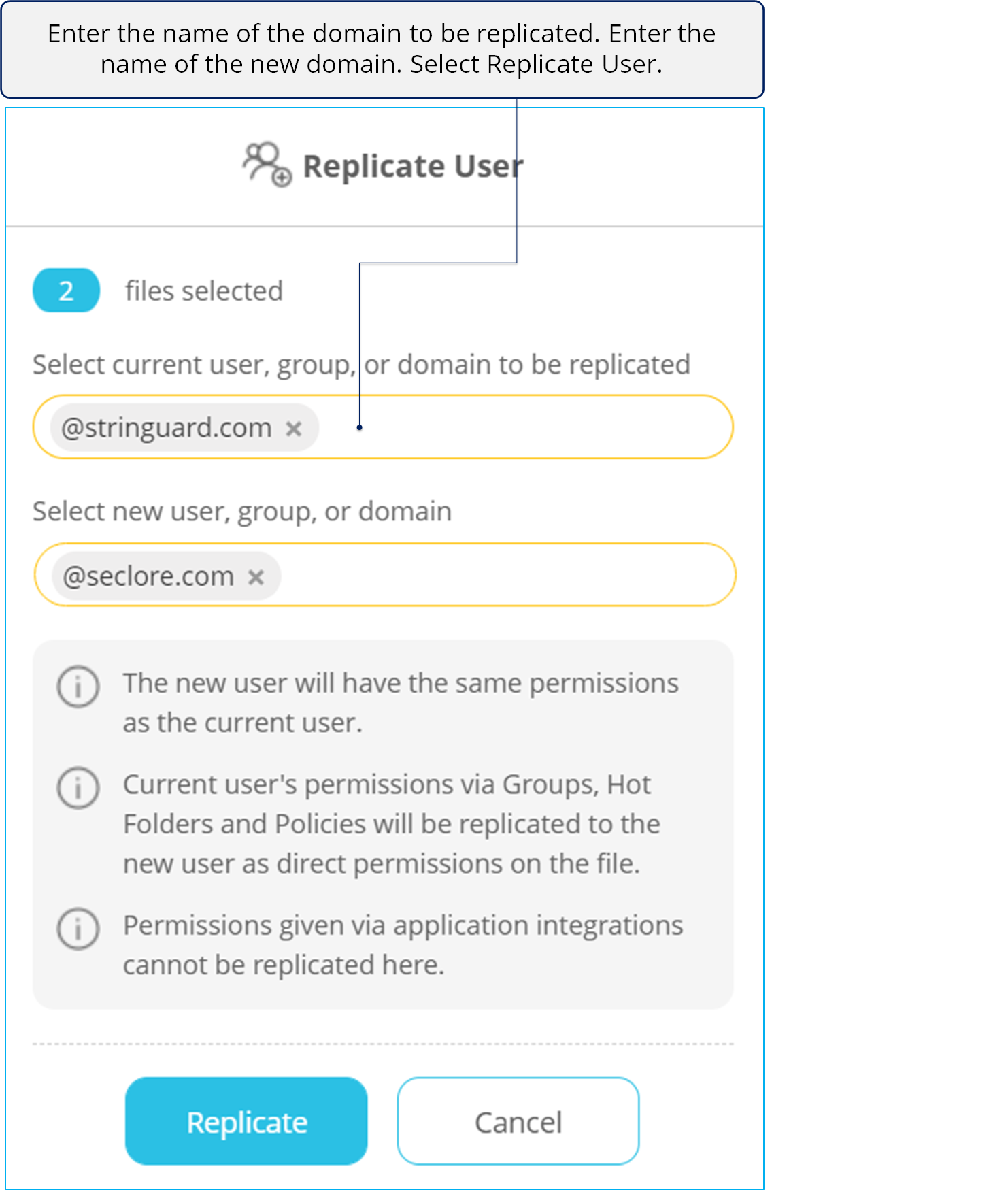Image resolution: width=1008 pixels, height=1190 pixels.
Task: Select the @stringuard.com chip text
Action: 167,428
